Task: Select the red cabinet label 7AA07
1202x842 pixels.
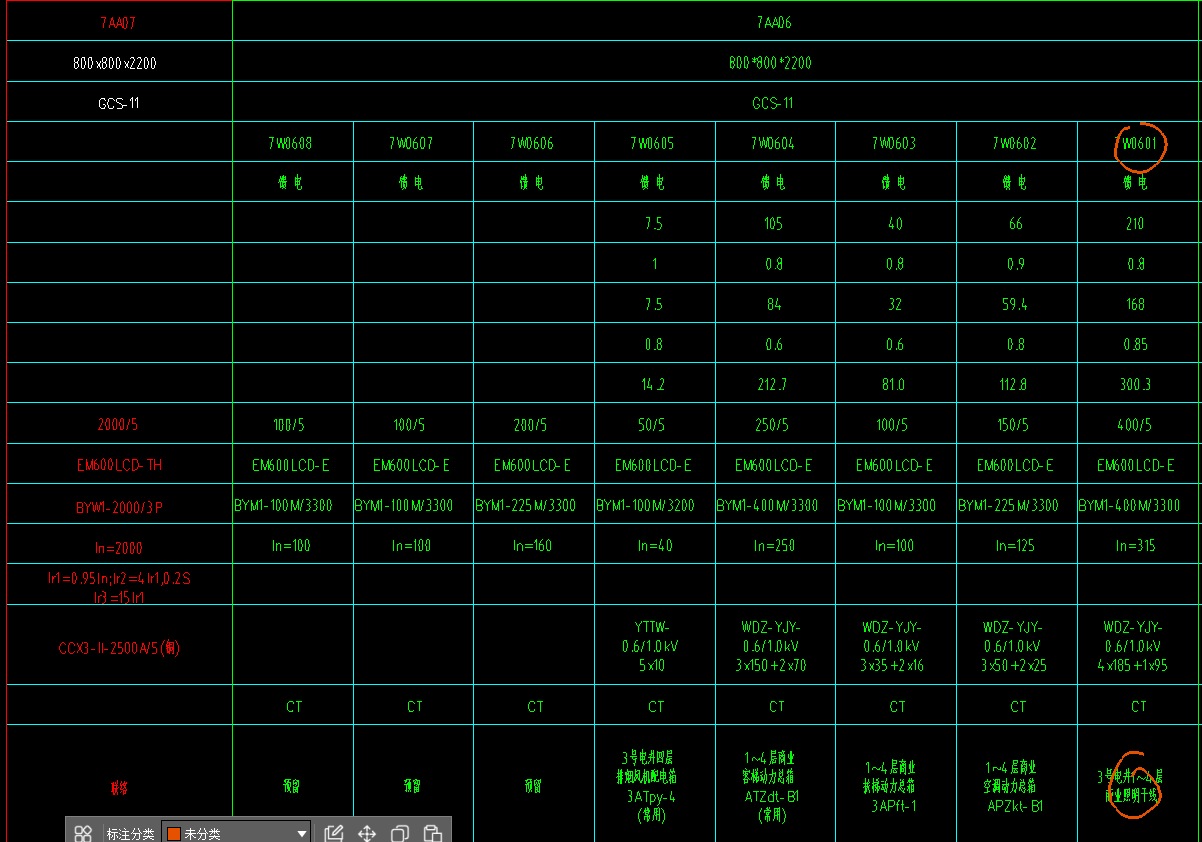Action: (118, 22)
